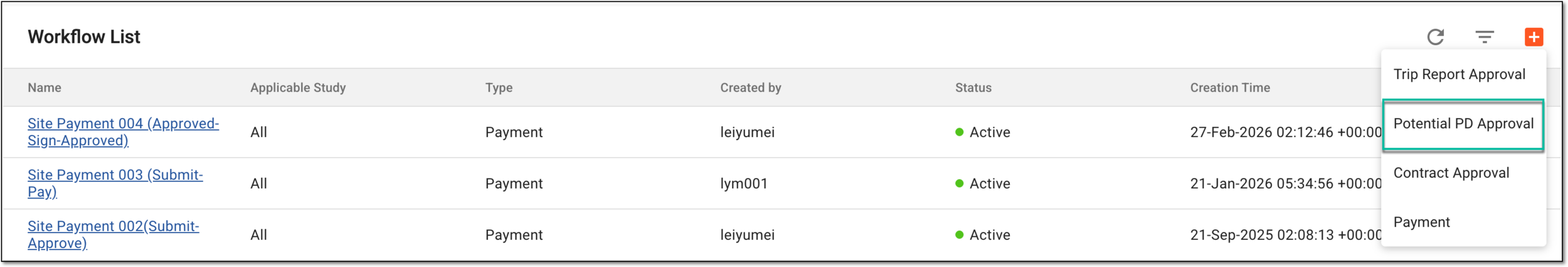Open Site Payment 002(Submit-Approve) link
Image resolution: width=1568 pixels, height=267 pixels.
coord(114,234)
